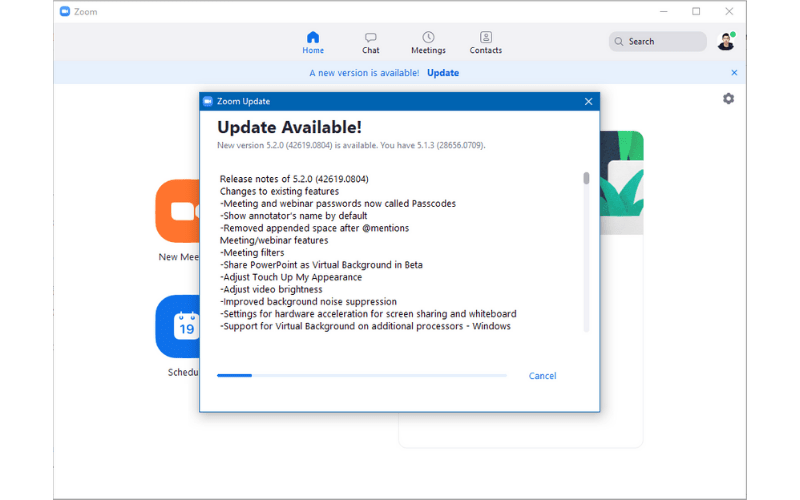The height and width of the screenshot is (500, 800).
Task: Click the Zoom Update dialog title icon
Action: (208, 101)
